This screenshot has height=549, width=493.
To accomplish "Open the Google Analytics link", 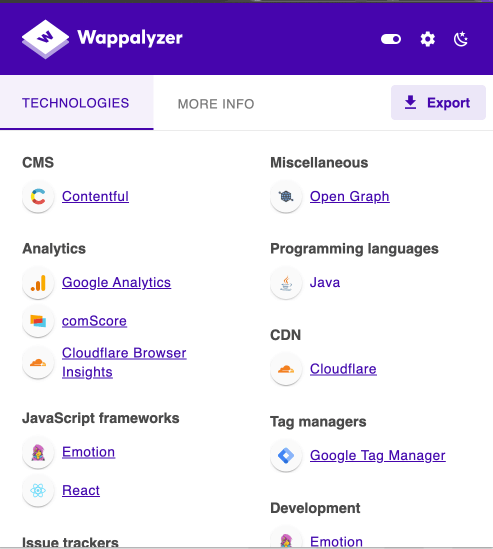I will click(116, 283).
